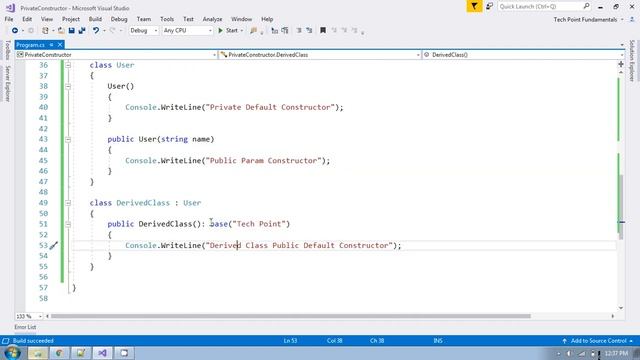Click the comment selected lines icon

pos(274,30)
